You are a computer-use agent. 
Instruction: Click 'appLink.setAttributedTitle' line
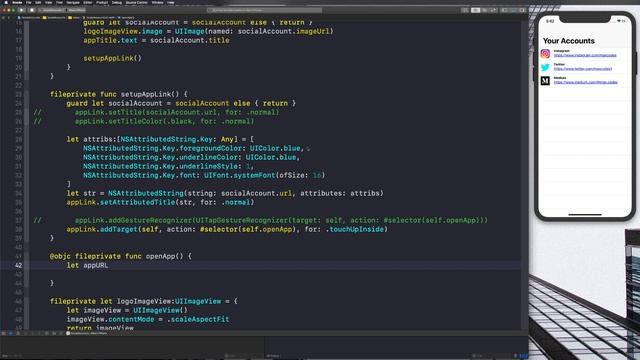click(x=160, y=202)
